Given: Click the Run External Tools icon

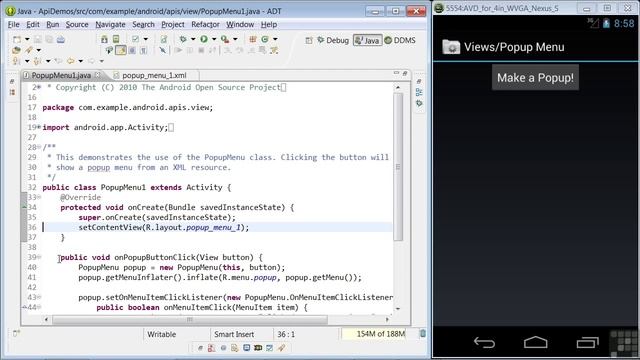Looking at the screenshot, I should 225,39.
